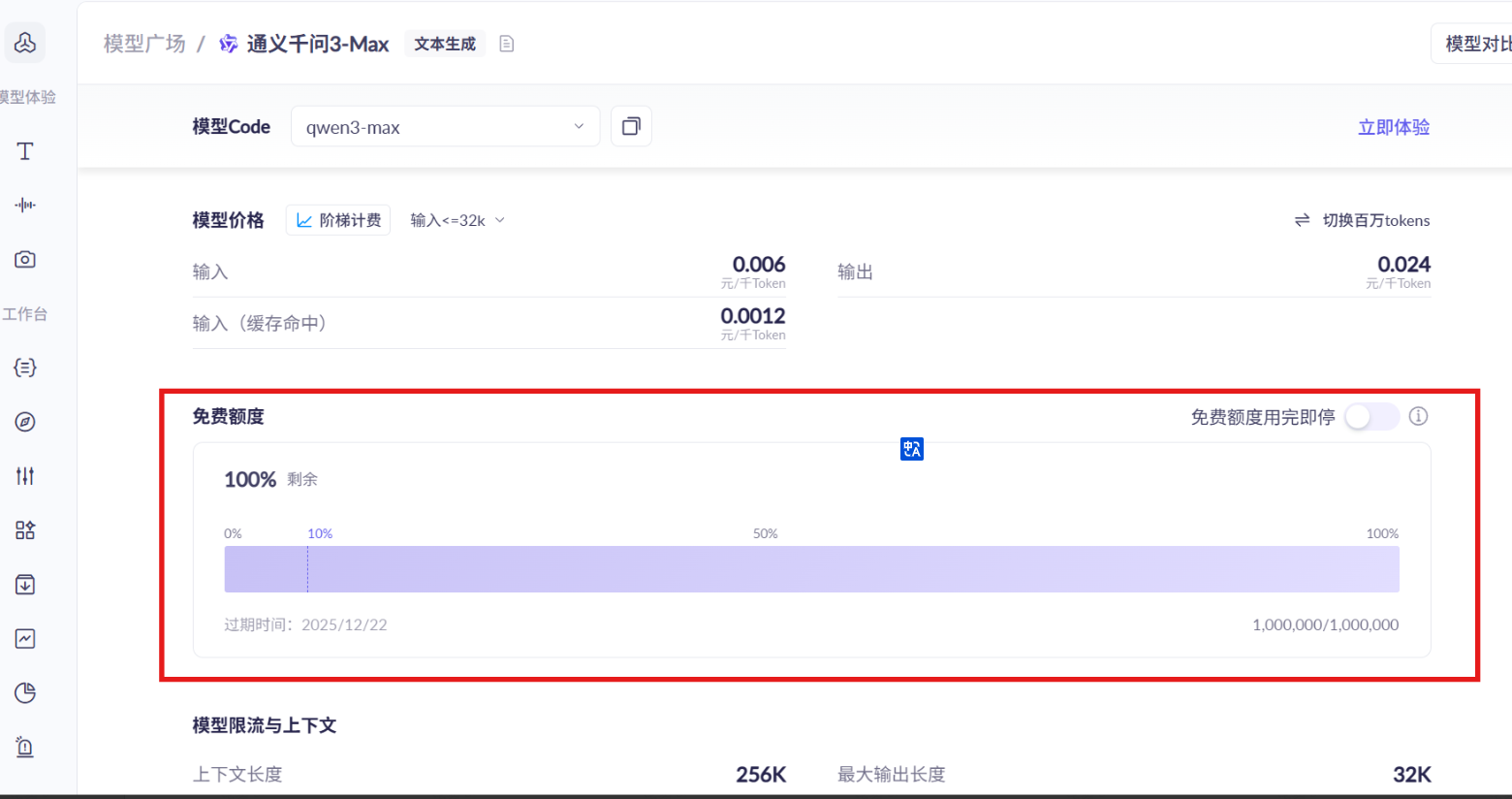Screen dimensions: 1512x799
Task: Go to 模型广场 breadcrumb
Action: pos(144,44)
